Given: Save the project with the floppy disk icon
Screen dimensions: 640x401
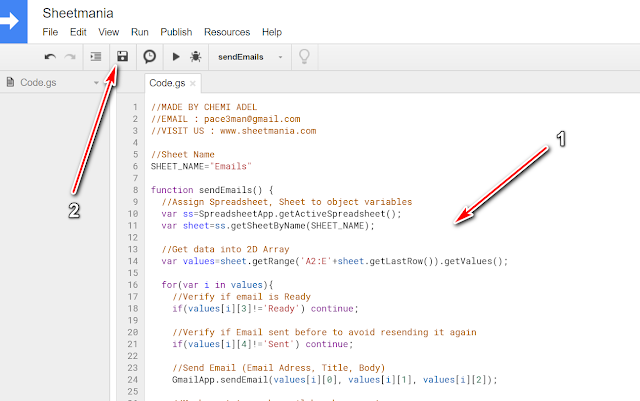Looking at the screenshot, I should (122, 56).
